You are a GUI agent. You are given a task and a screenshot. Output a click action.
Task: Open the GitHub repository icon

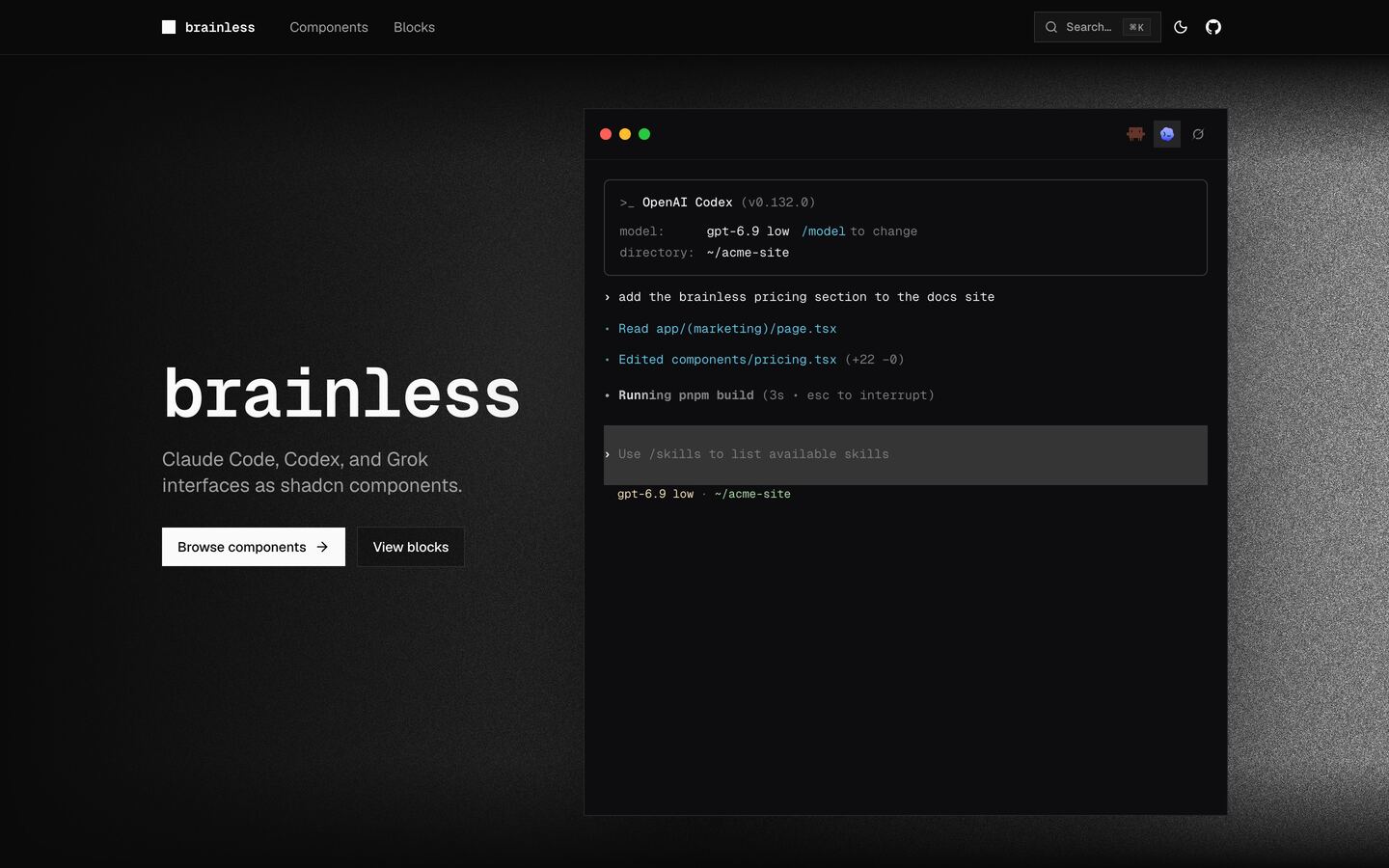click(1213, 27)
